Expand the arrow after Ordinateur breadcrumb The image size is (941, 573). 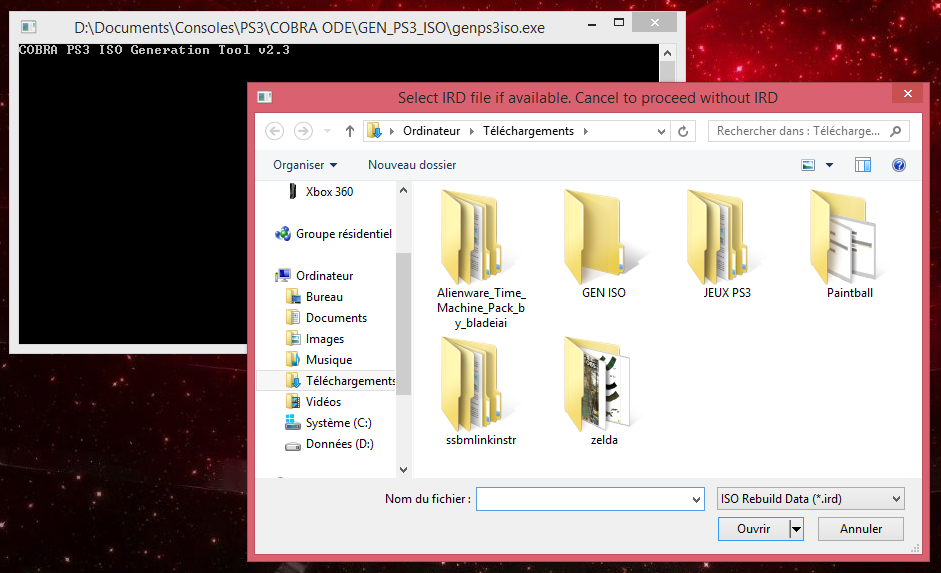tap(472, 131)
